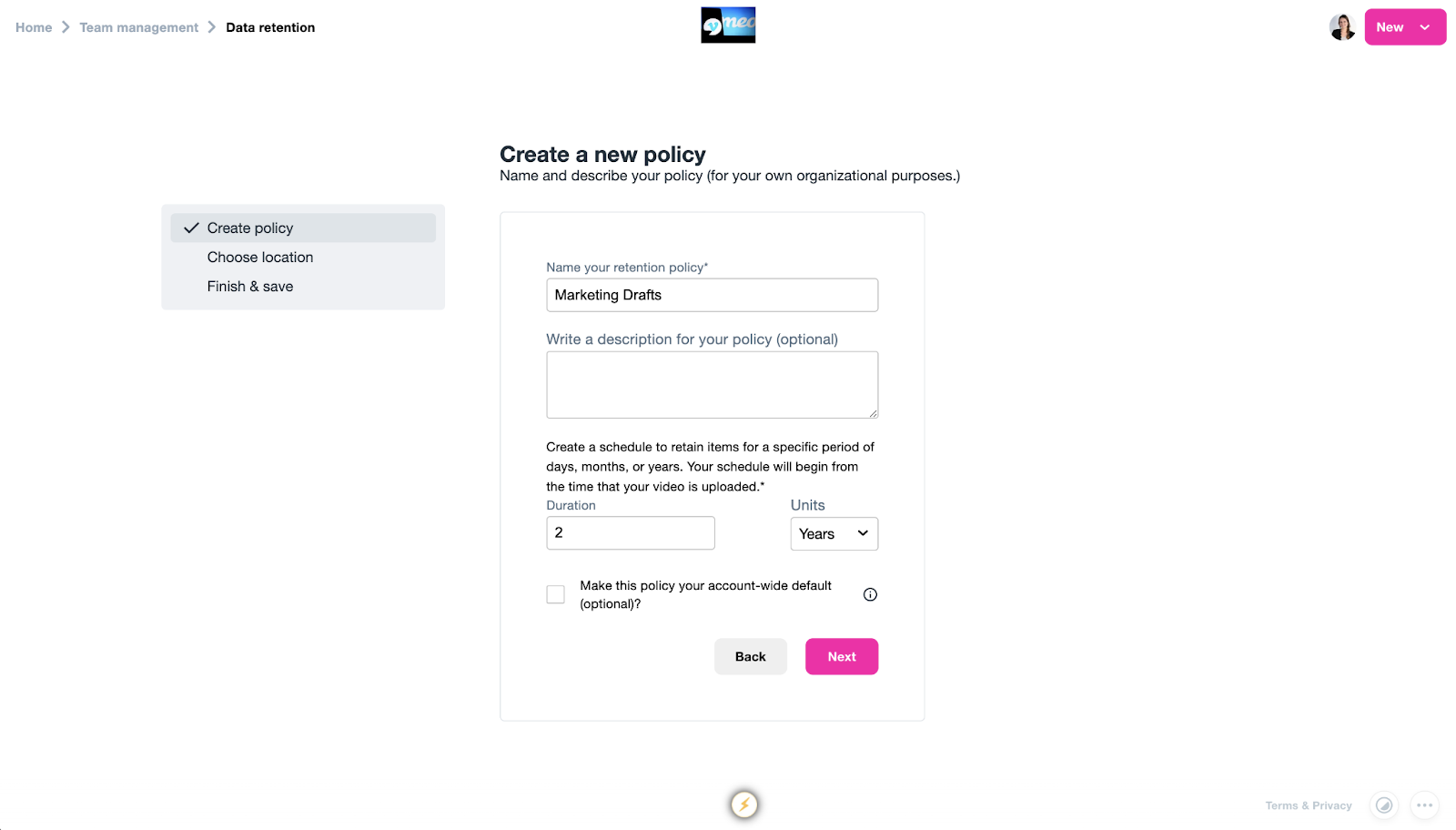1456x830 pixels.
Task: Click the Back button
Action: 750,656
